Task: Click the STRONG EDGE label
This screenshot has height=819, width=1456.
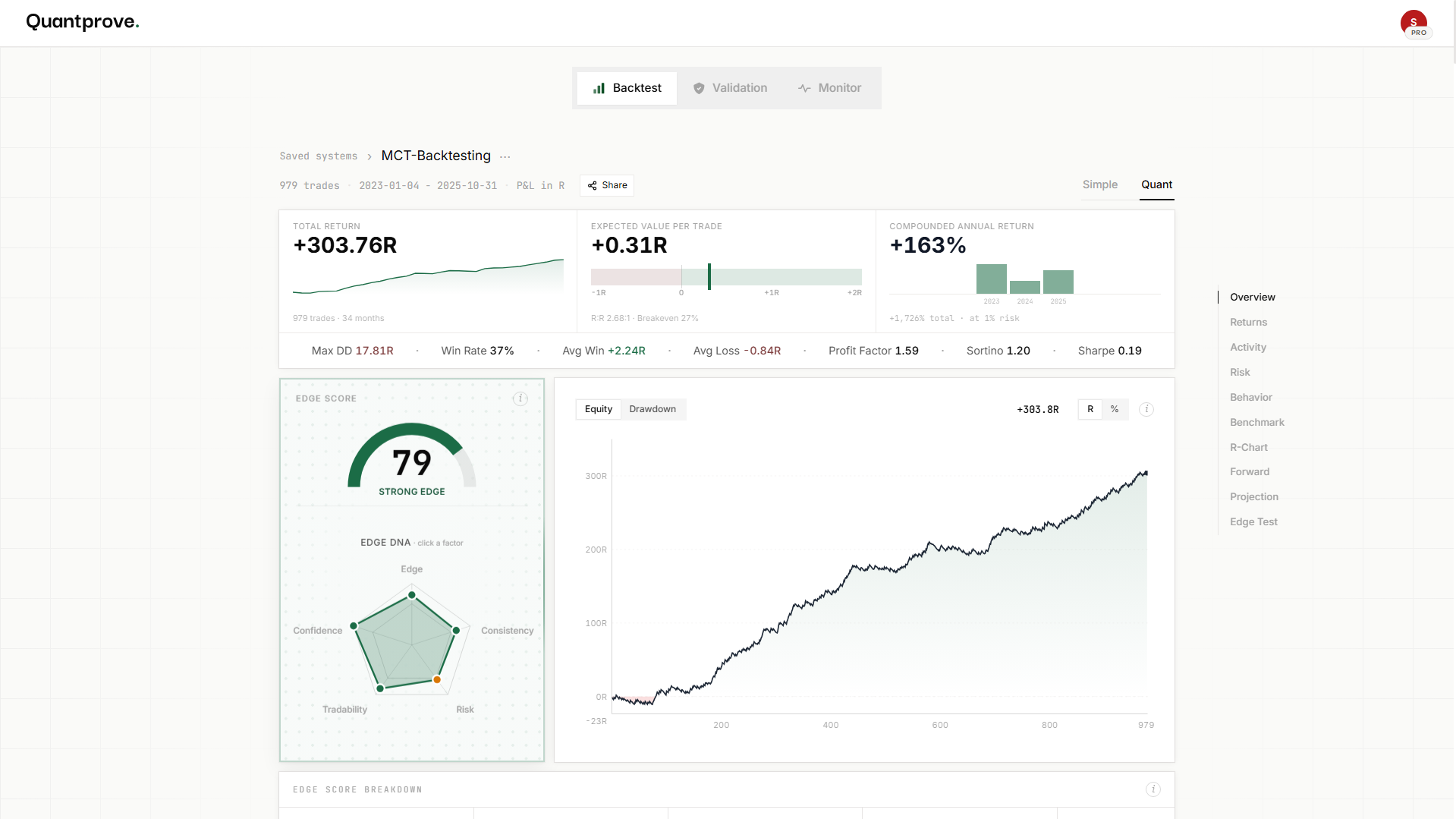Action: pyautogui.click(x=412, y=492)
